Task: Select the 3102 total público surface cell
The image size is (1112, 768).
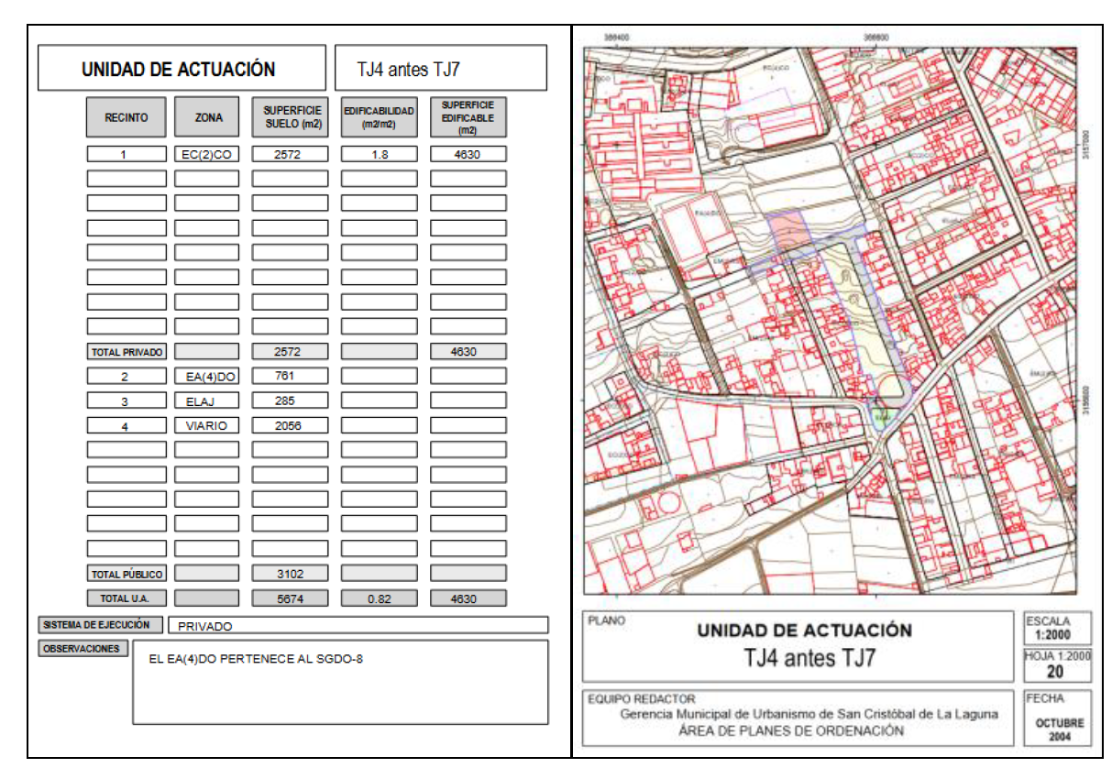Action: [289, 574]
